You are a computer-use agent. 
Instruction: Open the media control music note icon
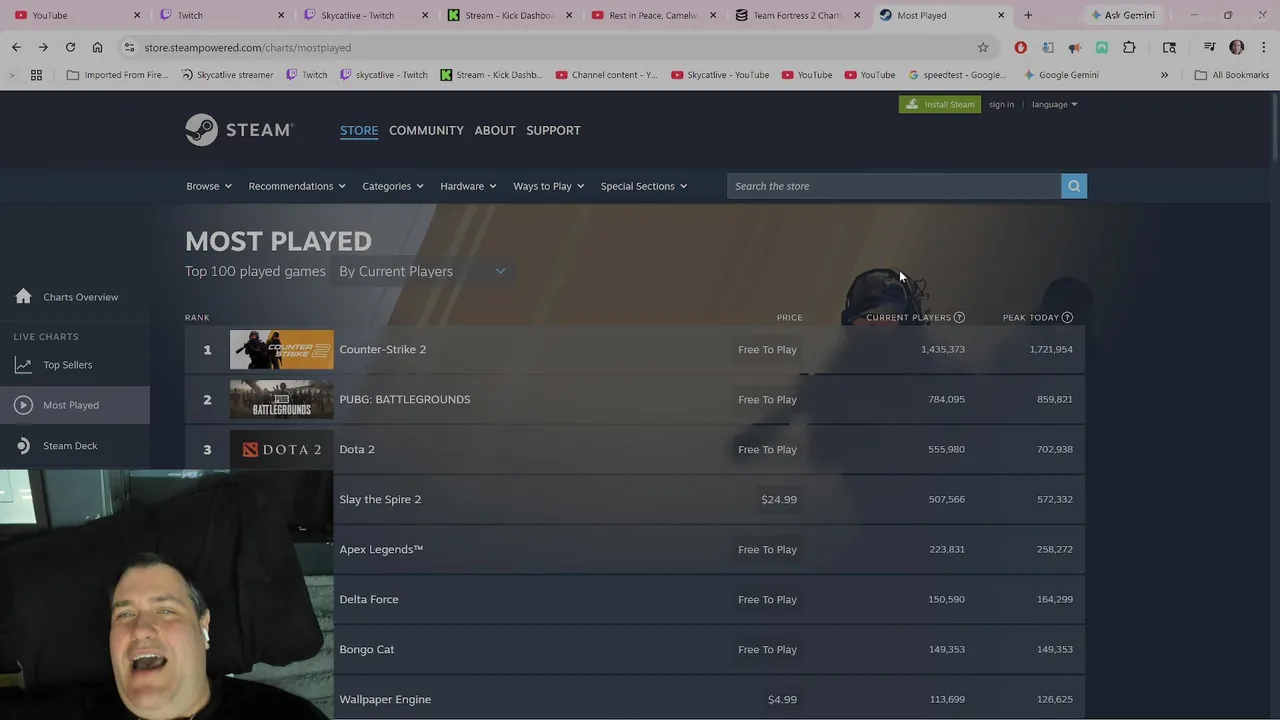[1209, 47]
